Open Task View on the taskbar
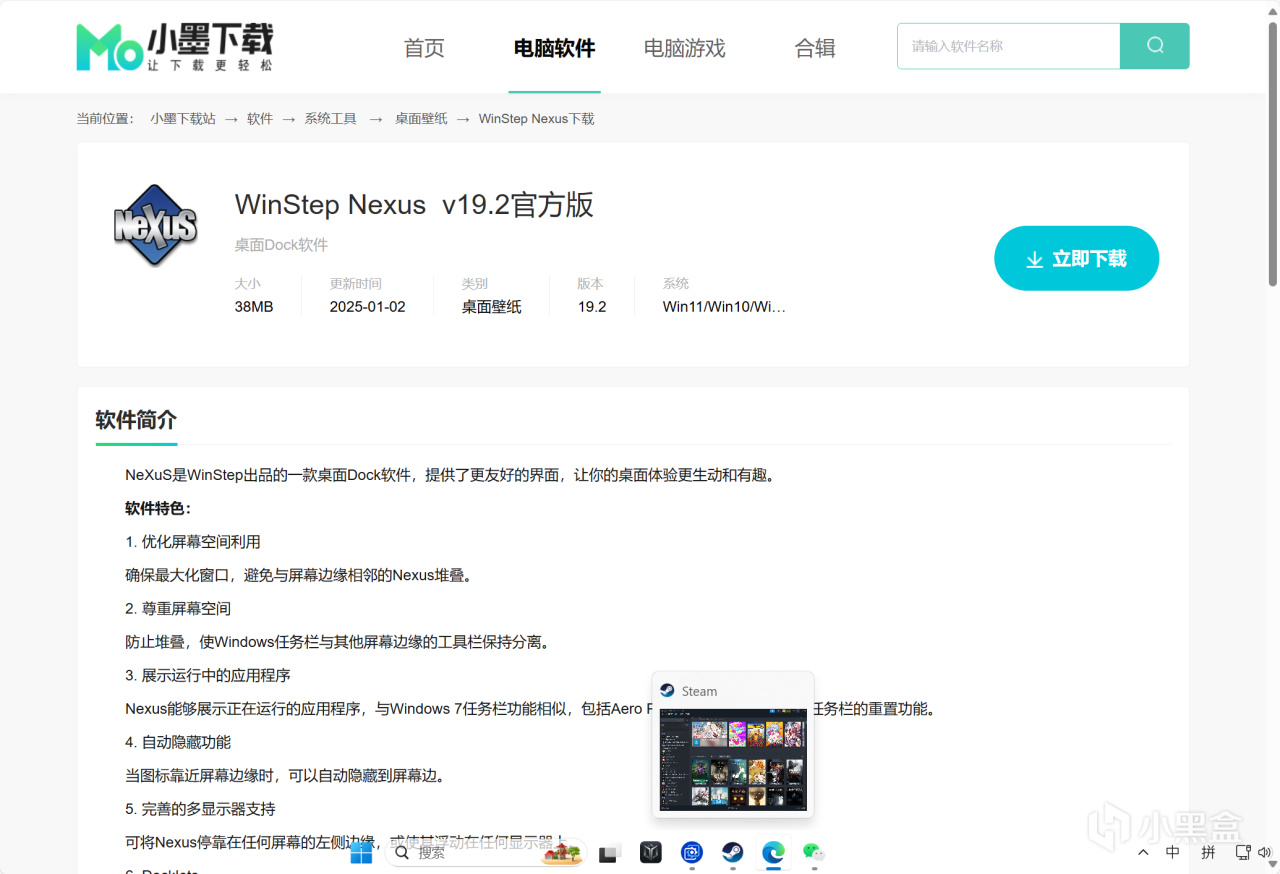Screen dimensions: 1280x874 [x=610, y=853]
